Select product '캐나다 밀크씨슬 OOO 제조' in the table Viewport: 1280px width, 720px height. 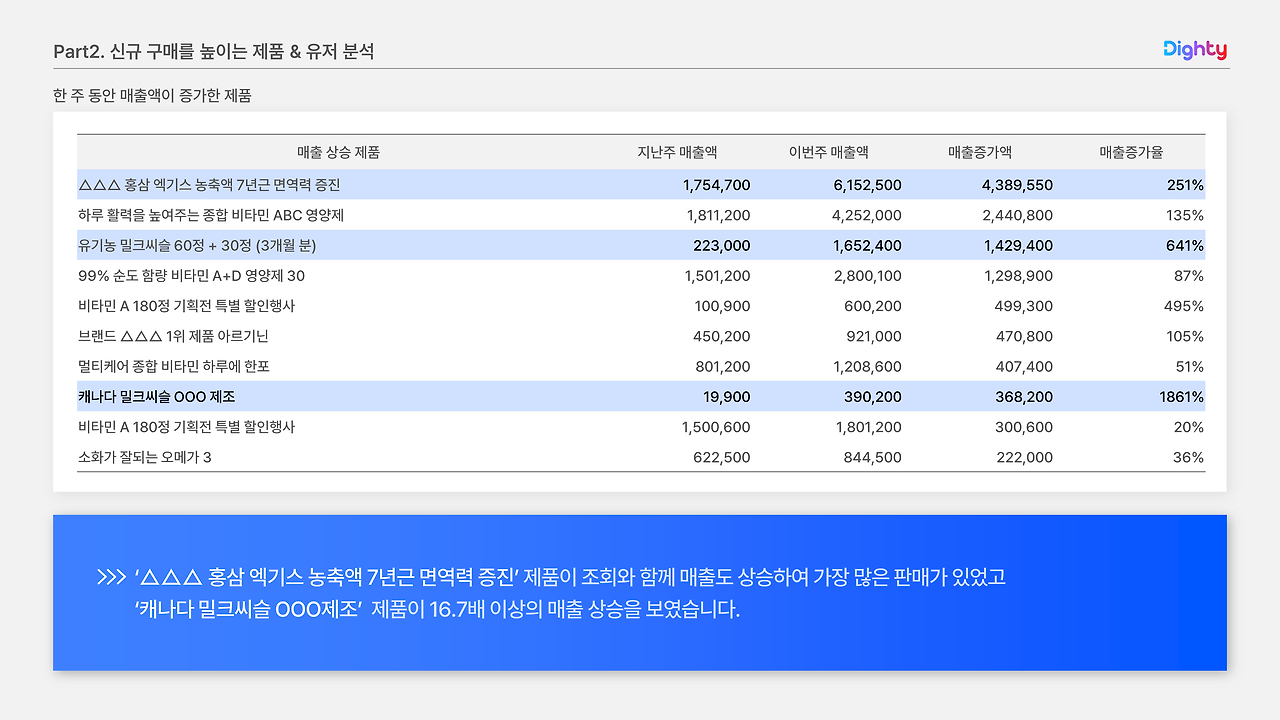156,396
